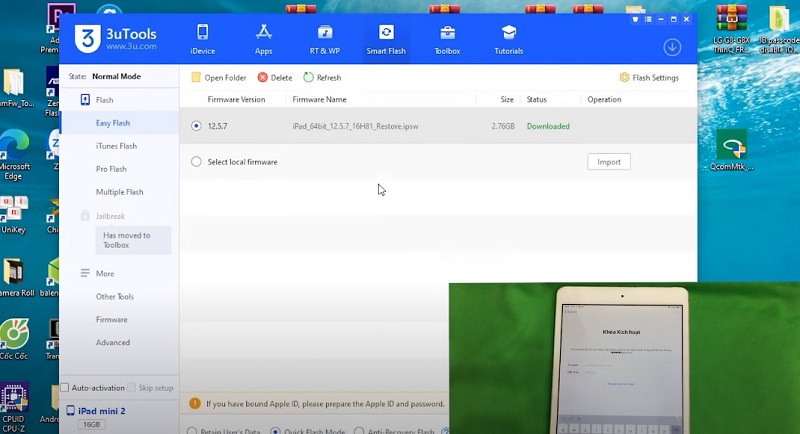Open Flash Settings
Viewport: 800px width, 434px height.
coord(649,78)
